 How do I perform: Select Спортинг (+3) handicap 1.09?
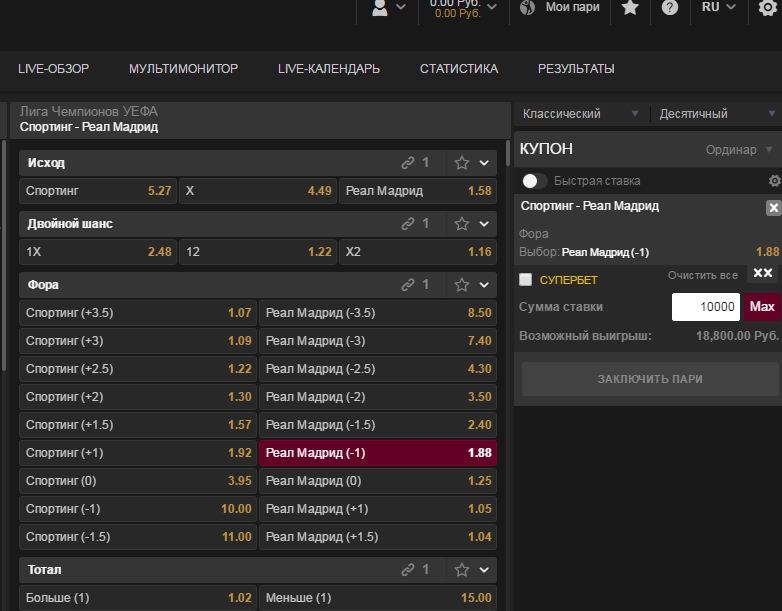pyautogui.click(x=138, y=341)
